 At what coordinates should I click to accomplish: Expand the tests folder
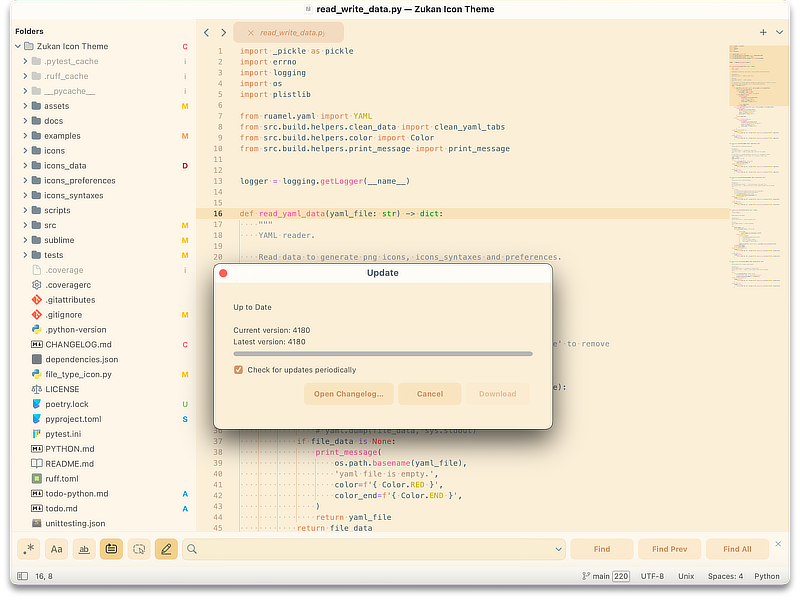[25, 255]
